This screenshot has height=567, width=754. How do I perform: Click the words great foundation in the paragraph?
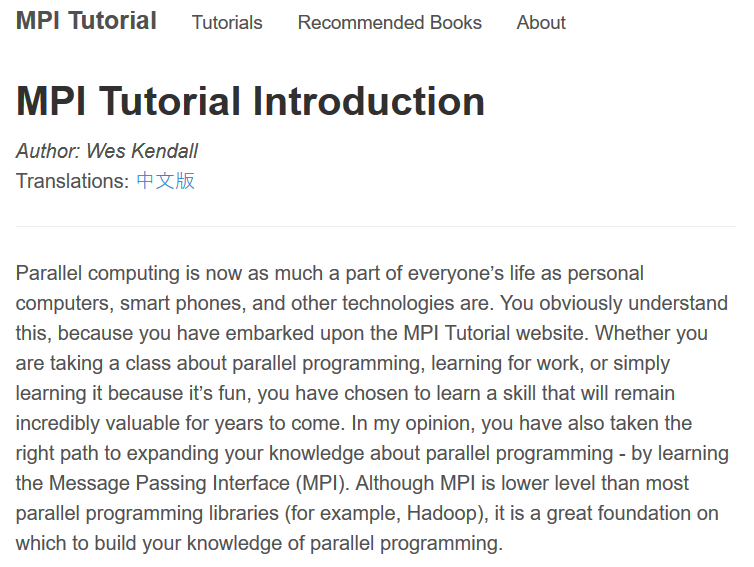[632, 513]
